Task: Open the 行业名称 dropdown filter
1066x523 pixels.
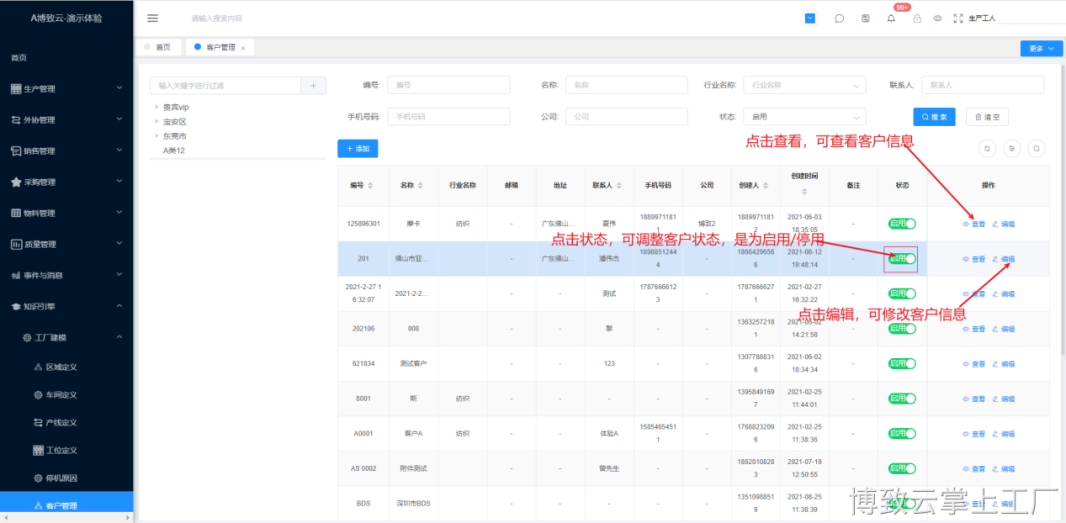Action: click(x=805, y=85)
